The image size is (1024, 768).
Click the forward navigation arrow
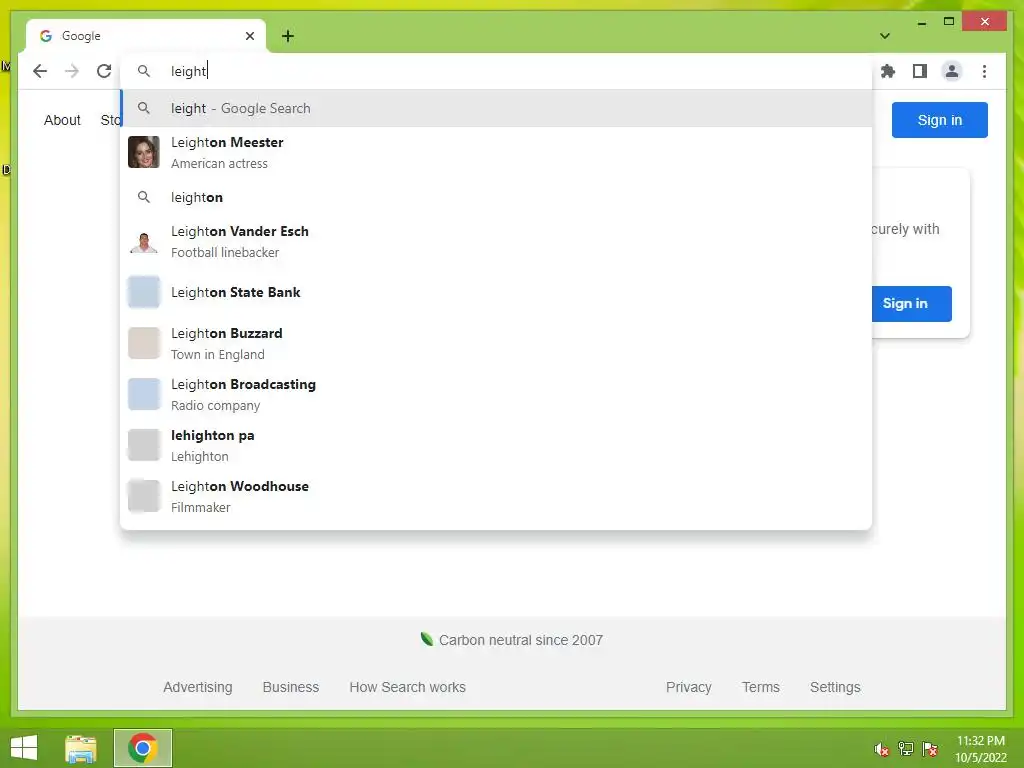pos(72,71)
